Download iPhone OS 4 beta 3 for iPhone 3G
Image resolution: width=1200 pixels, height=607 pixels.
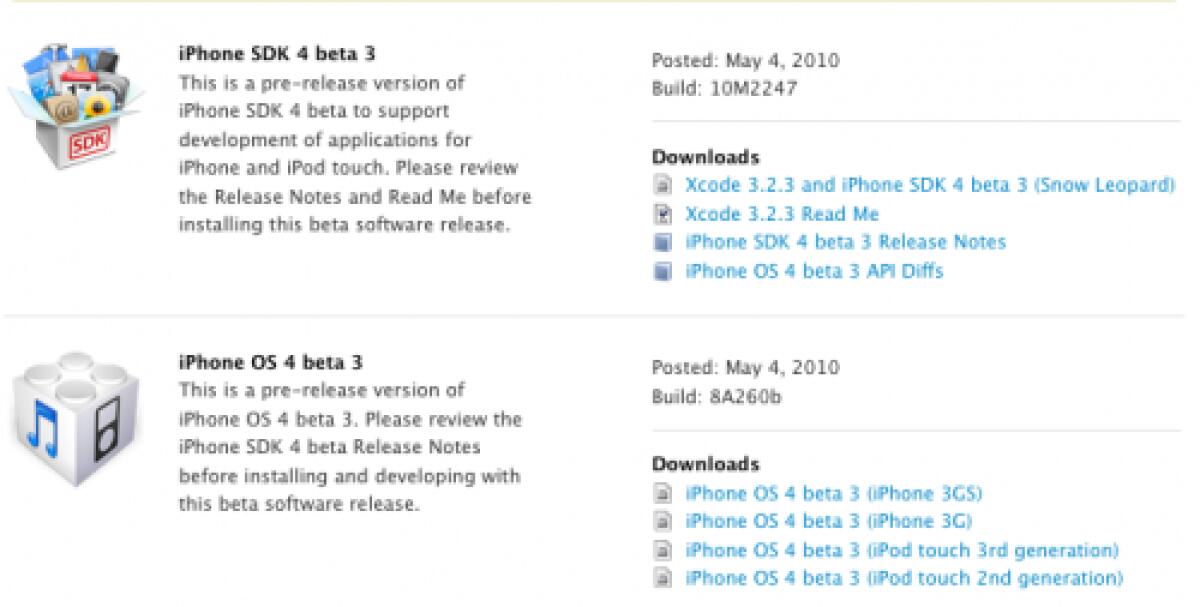pos(830,521)
